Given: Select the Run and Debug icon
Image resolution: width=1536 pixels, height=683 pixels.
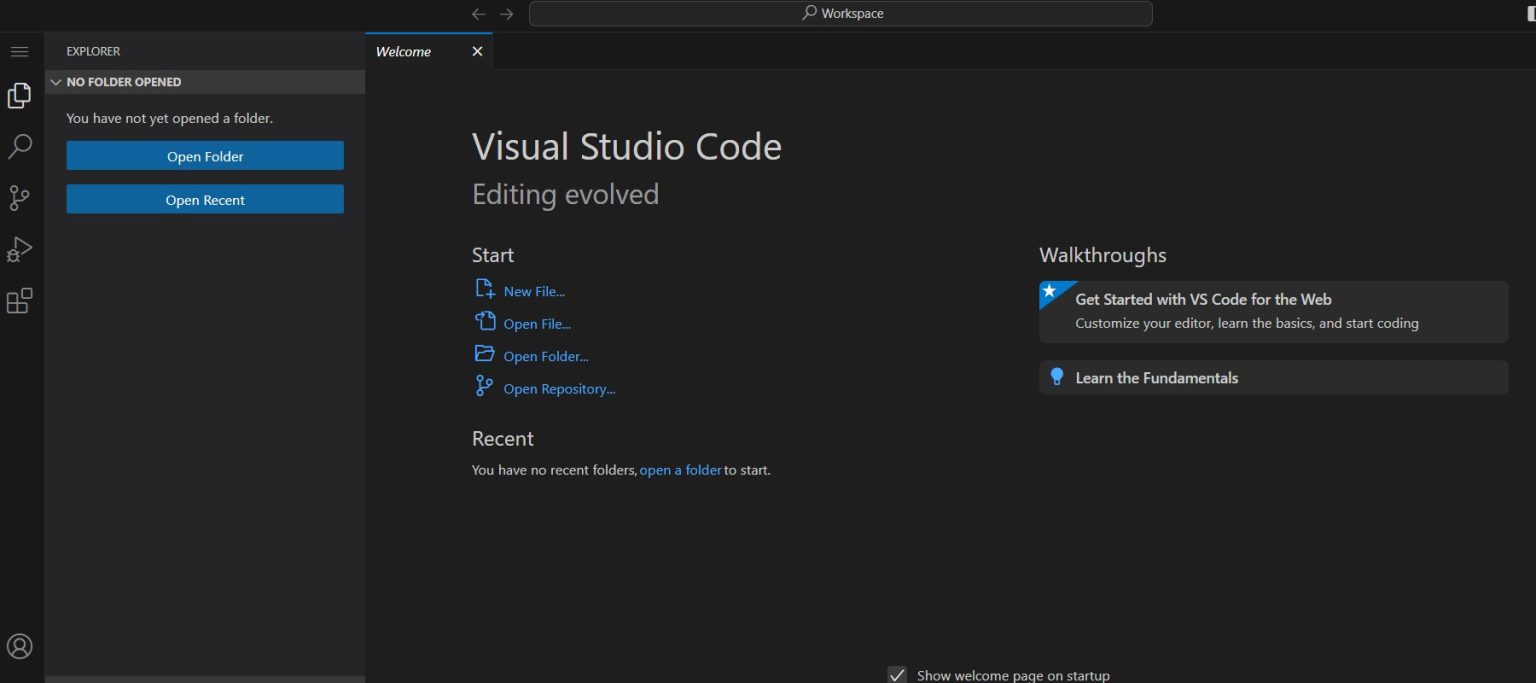Looking at the screenshot, I should (x=19, y=250).
